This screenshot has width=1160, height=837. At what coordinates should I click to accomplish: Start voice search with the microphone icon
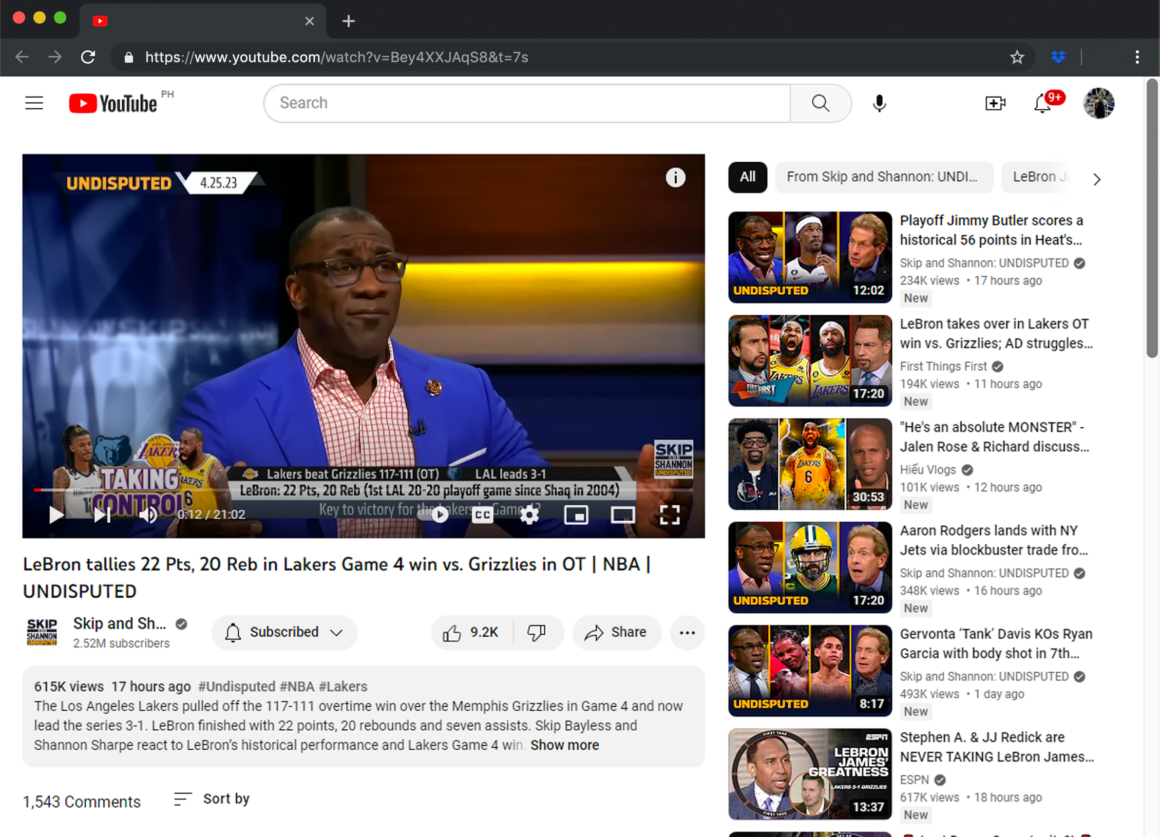(878, 103)
